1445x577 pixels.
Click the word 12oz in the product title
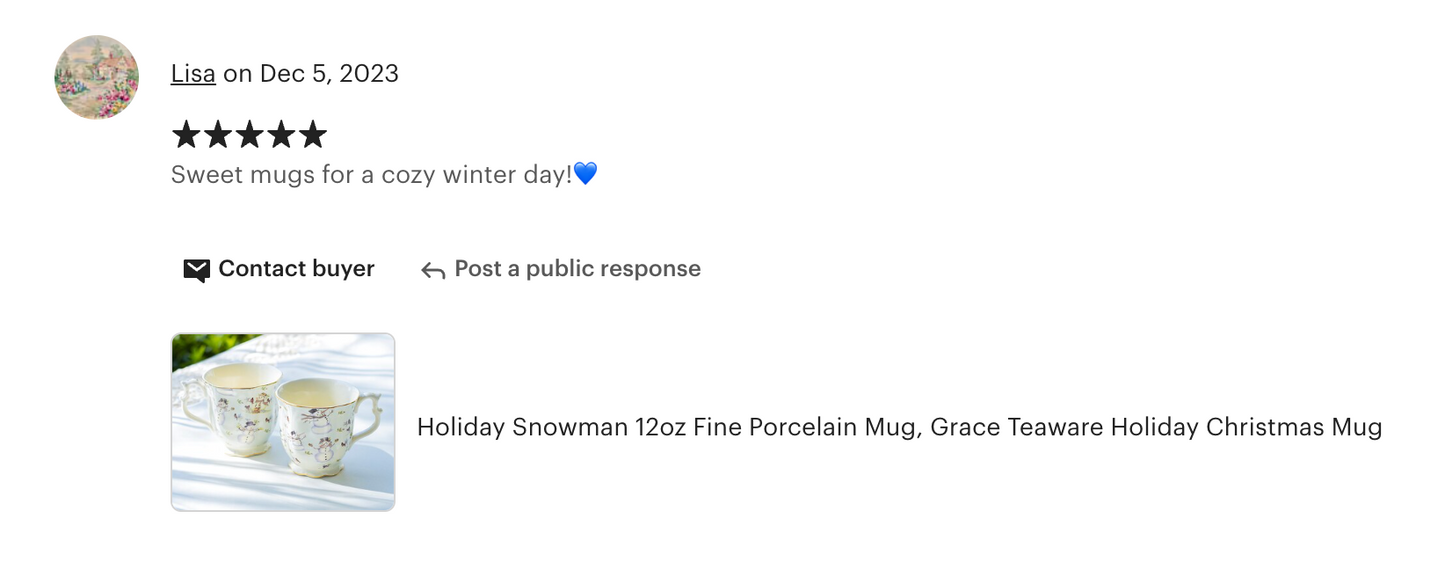(x=660, y=427)
